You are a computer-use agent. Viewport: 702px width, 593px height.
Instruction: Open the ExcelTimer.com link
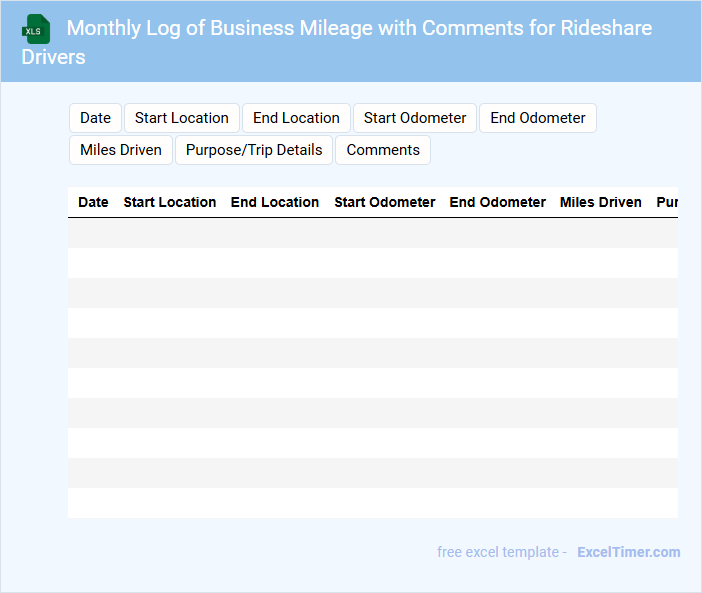point(628,552)
